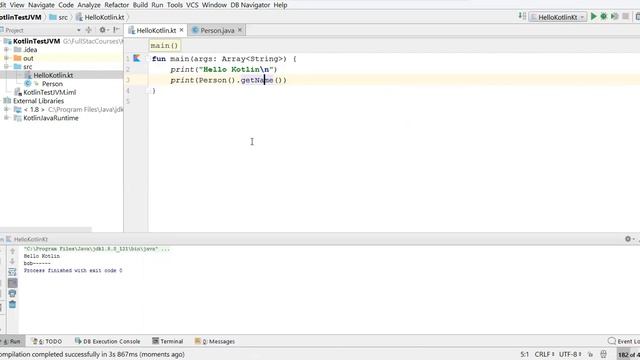Close the Person.java editor tab
Image resolution: width=640 pixels, height=360 pixels.
pyautogui.click(x=240, y=30)
